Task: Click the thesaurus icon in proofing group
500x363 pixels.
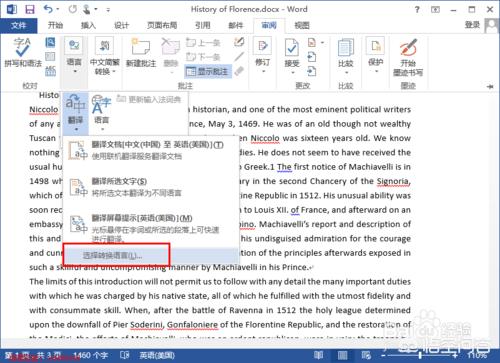Action: [x=50, y=56]
